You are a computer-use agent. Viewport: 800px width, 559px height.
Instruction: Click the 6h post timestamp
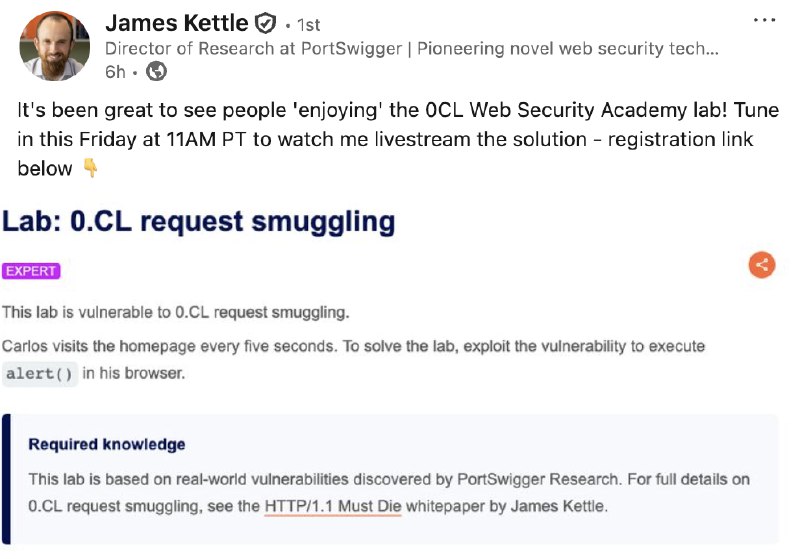click(115, 71)
